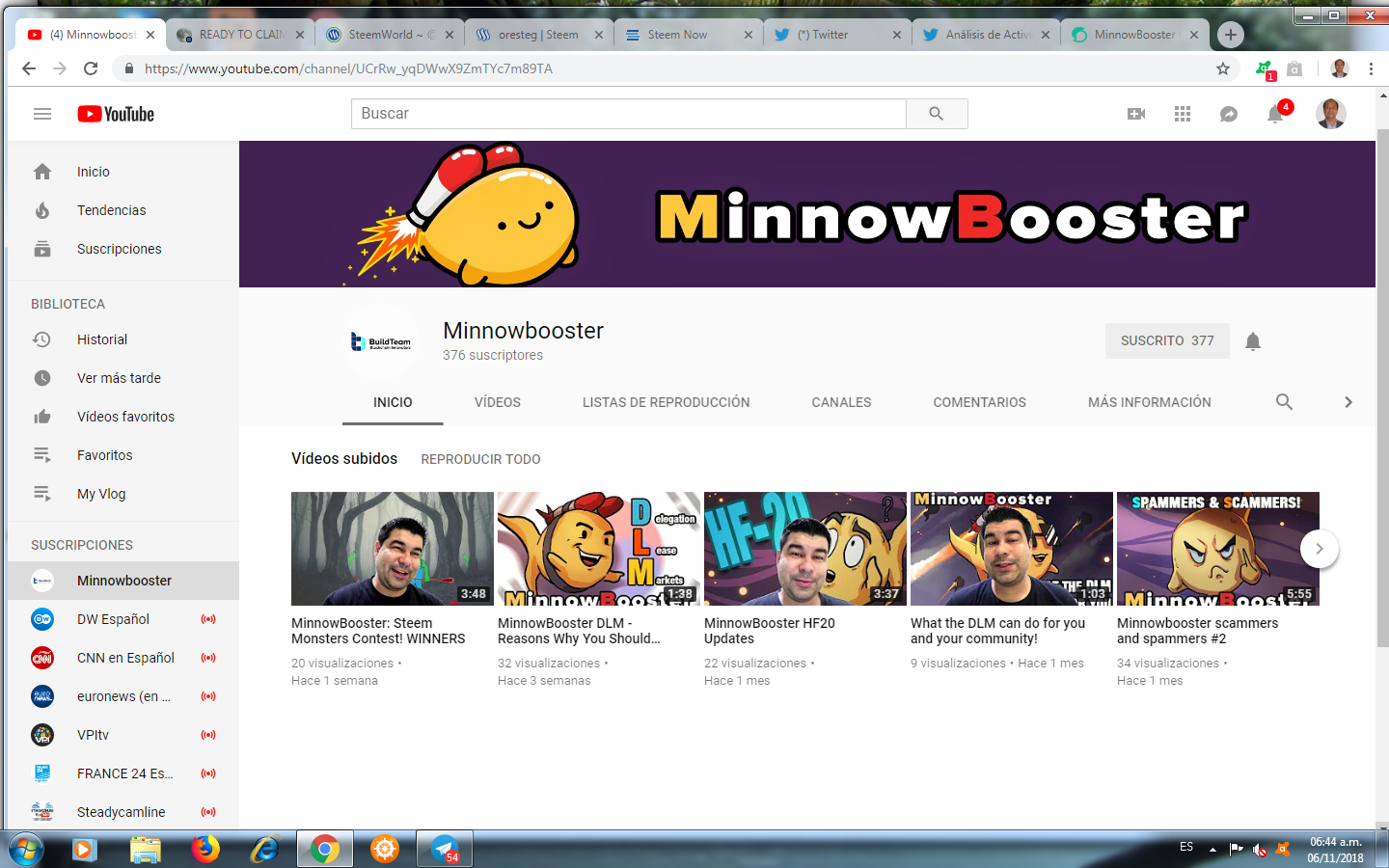Switch to the (*) Twitter tab

click(837, 35)
